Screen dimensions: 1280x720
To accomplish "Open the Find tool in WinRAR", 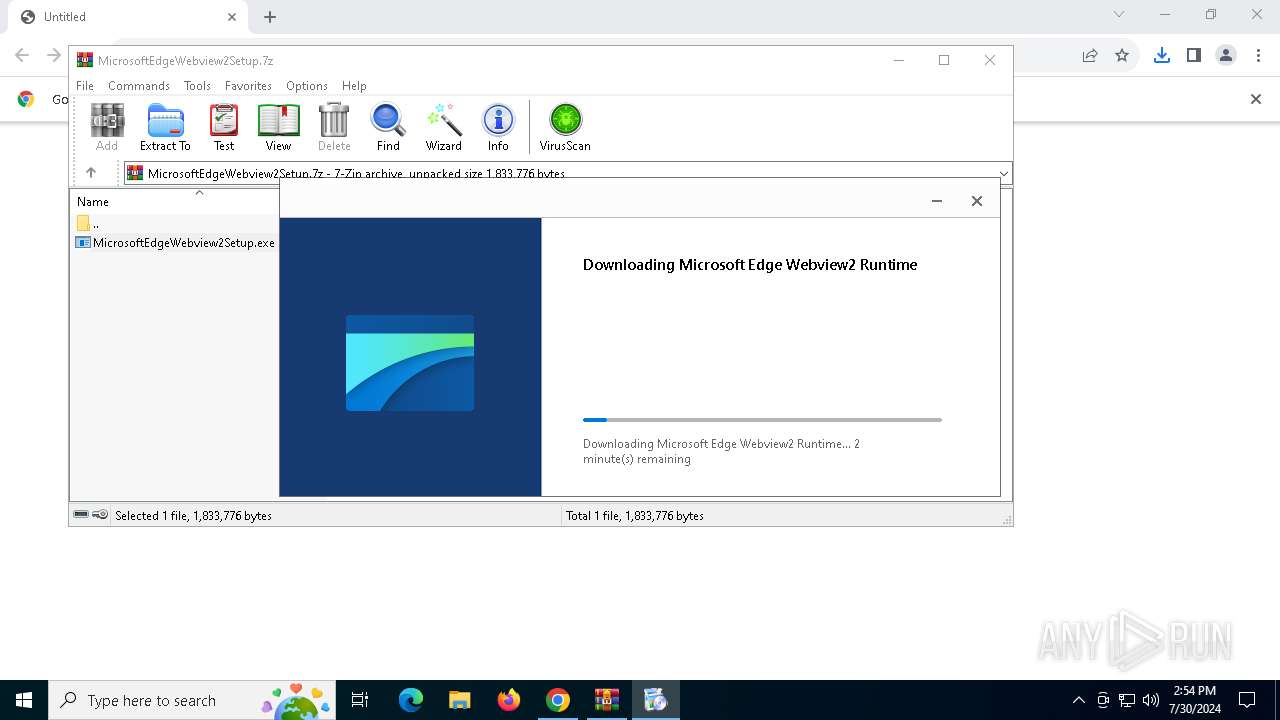I will (388, 127).
